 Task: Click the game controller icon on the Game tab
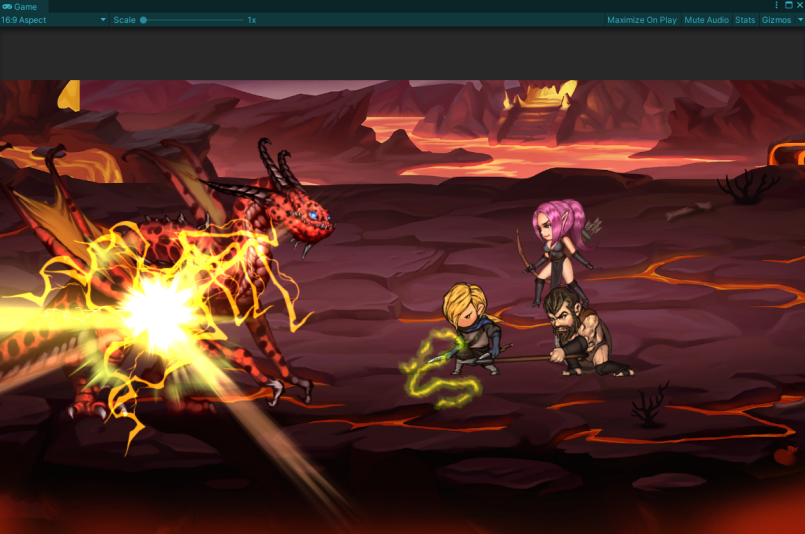click(7, 7)
